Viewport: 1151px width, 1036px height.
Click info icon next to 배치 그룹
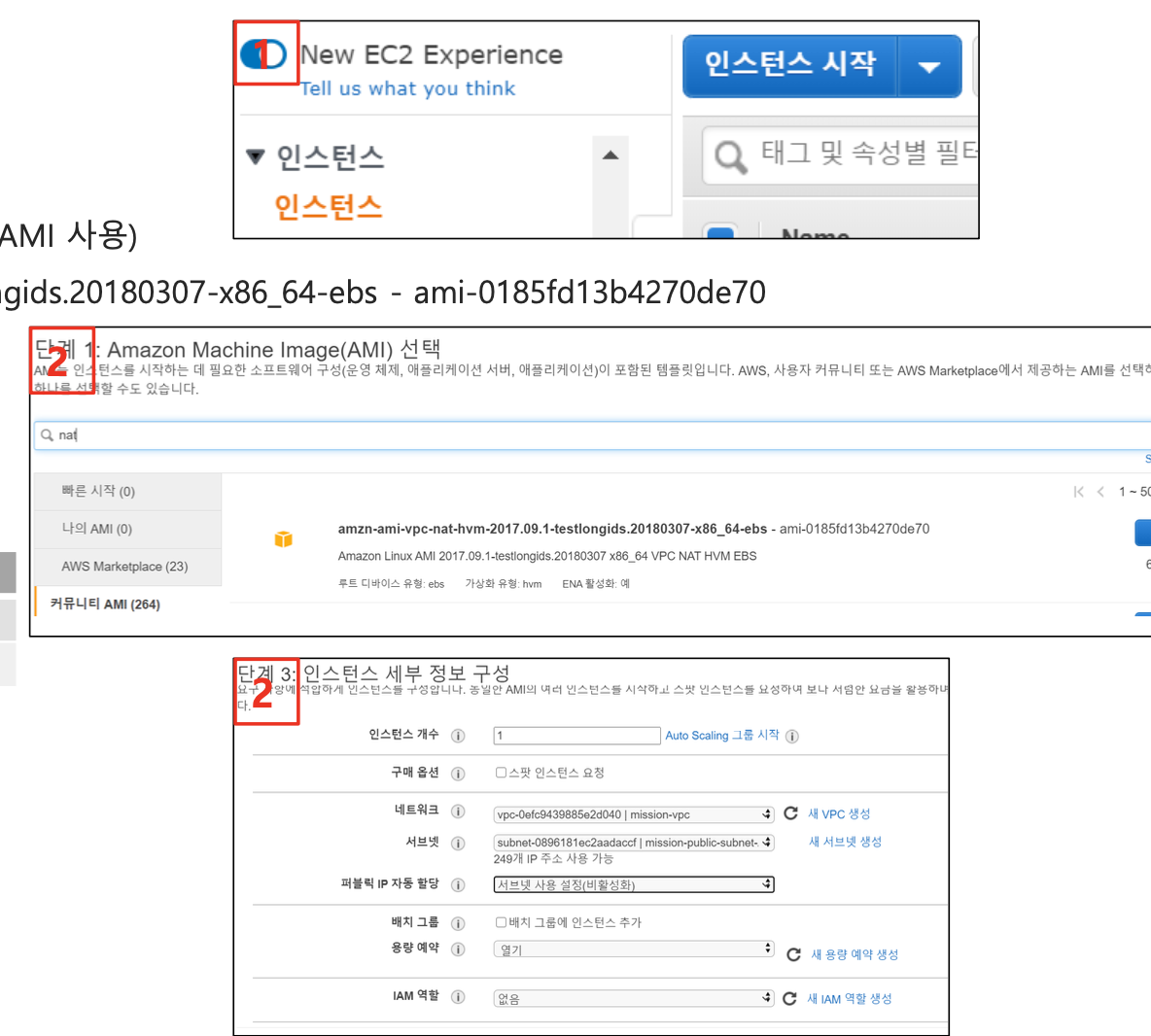[458, 923]
